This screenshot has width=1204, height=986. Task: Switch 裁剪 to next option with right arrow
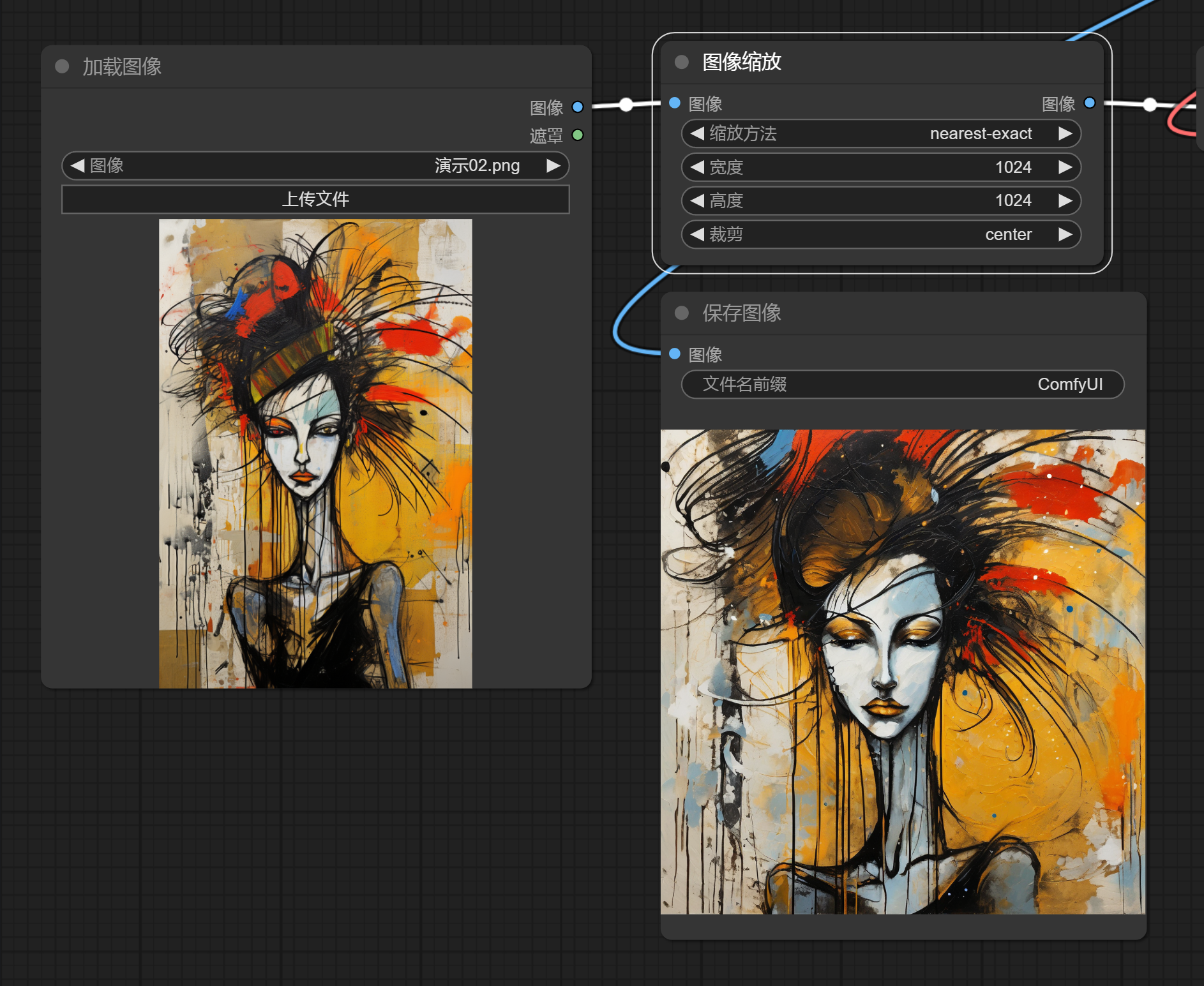tap(1064, 234)
